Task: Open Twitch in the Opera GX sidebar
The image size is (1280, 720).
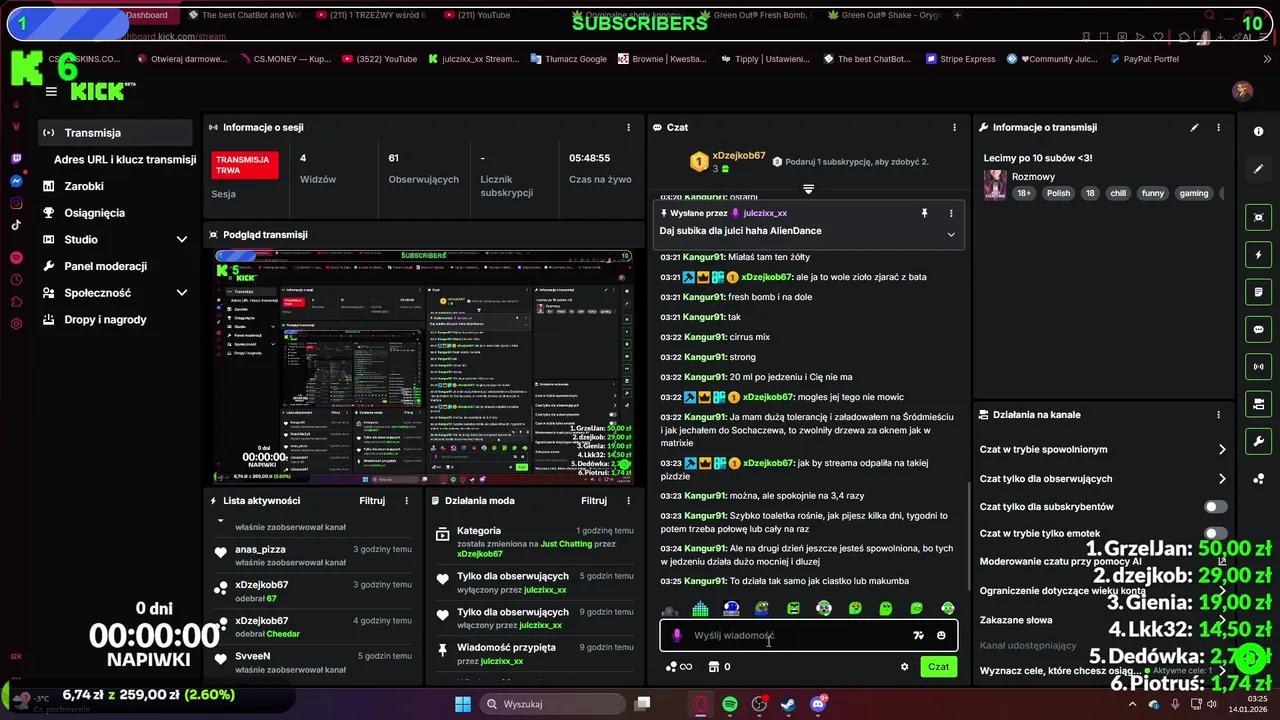Action: tap(17, 159)
